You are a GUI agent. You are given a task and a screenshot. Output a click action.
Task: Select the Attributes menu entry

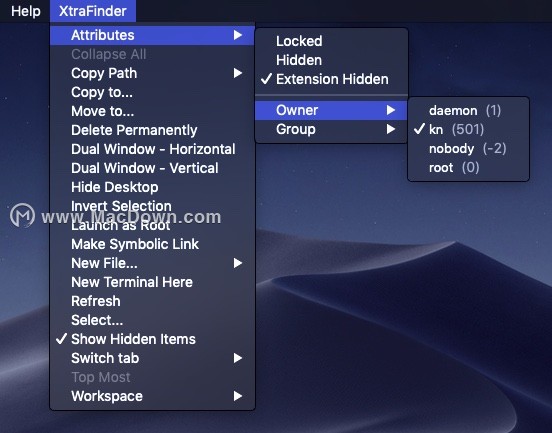tap(152, 35)
